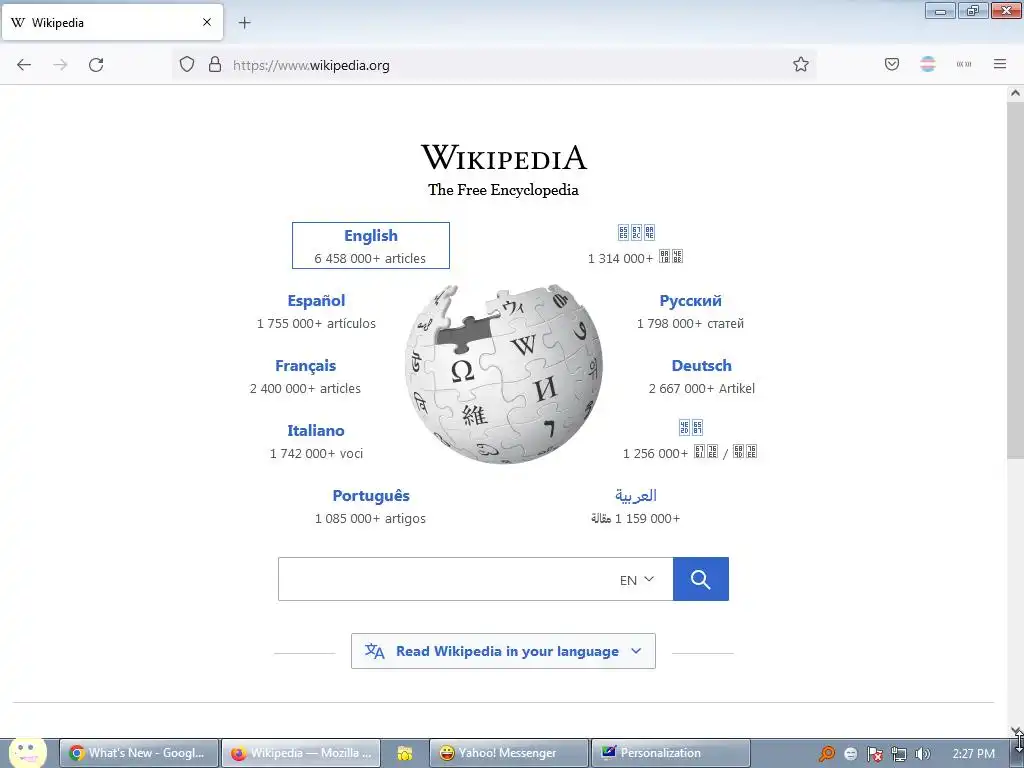1024x768 pixels.
Task: Reload the current page
Action: coord(96,65)
